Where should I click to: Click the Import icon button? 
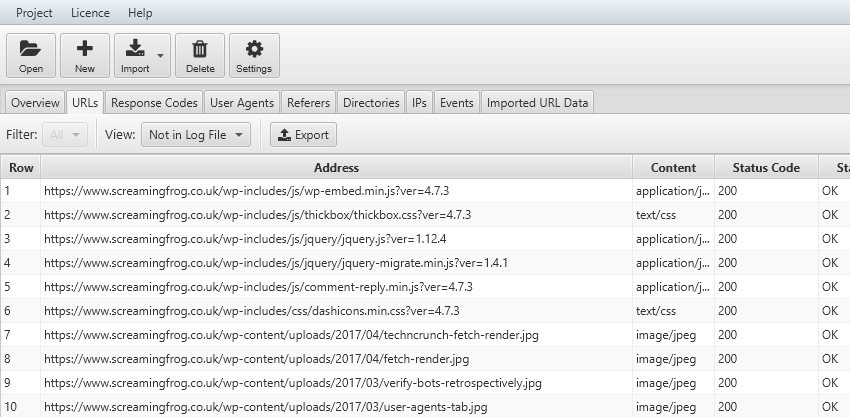pyautogui.click(x=135, y=54)
